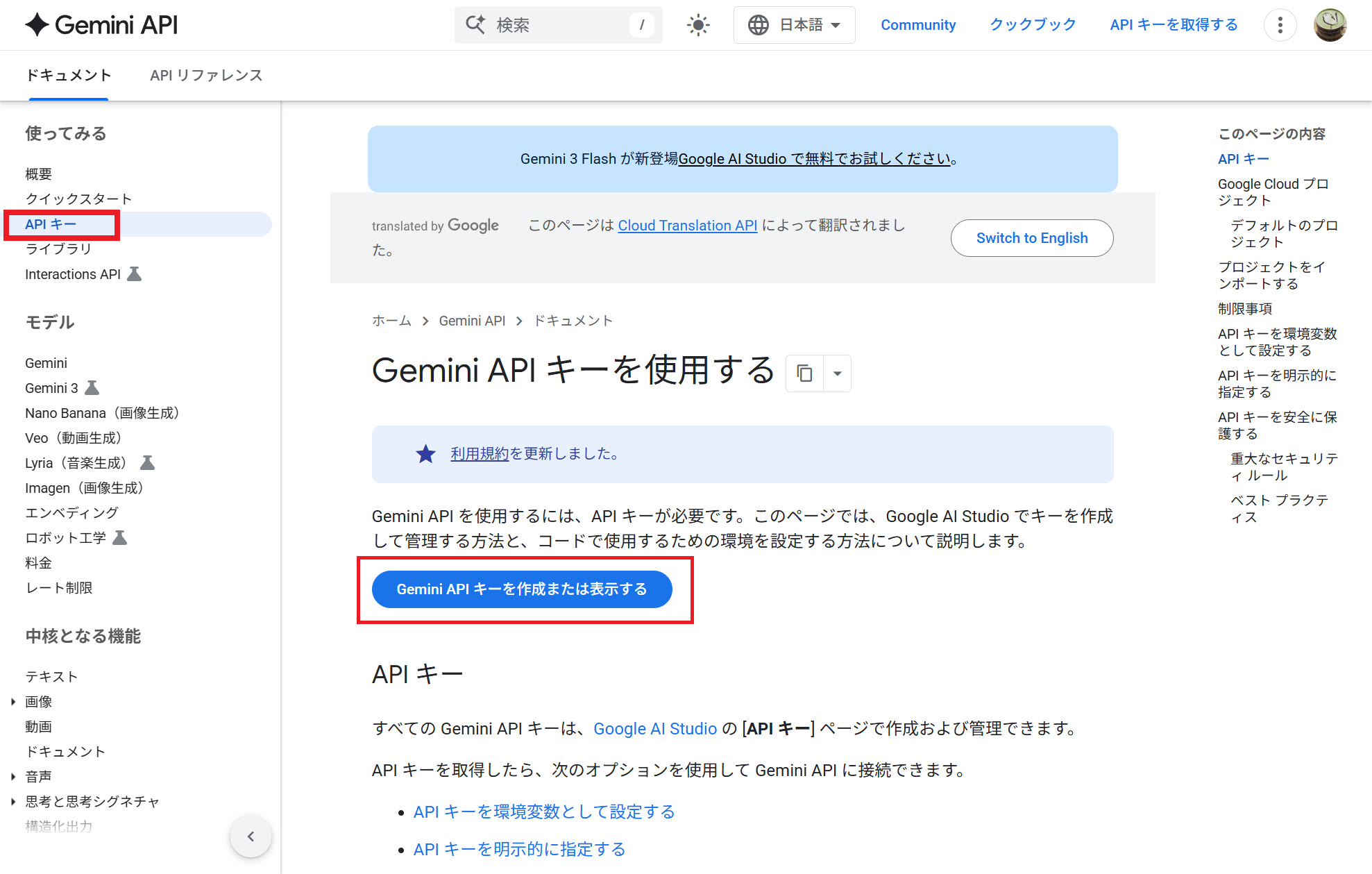Click the user profile avatar

1330,26
